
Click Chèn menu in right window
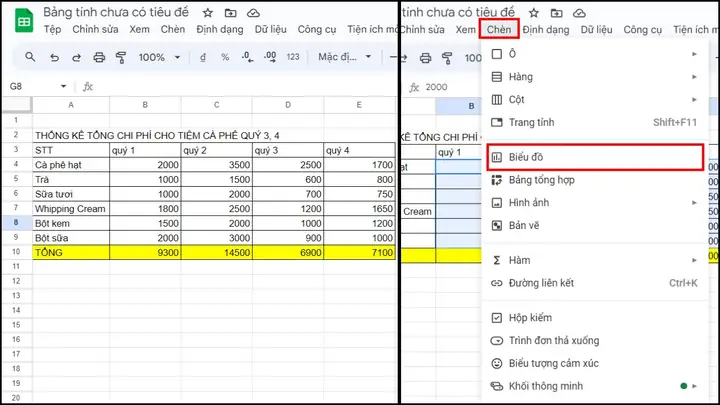(499, 29)
